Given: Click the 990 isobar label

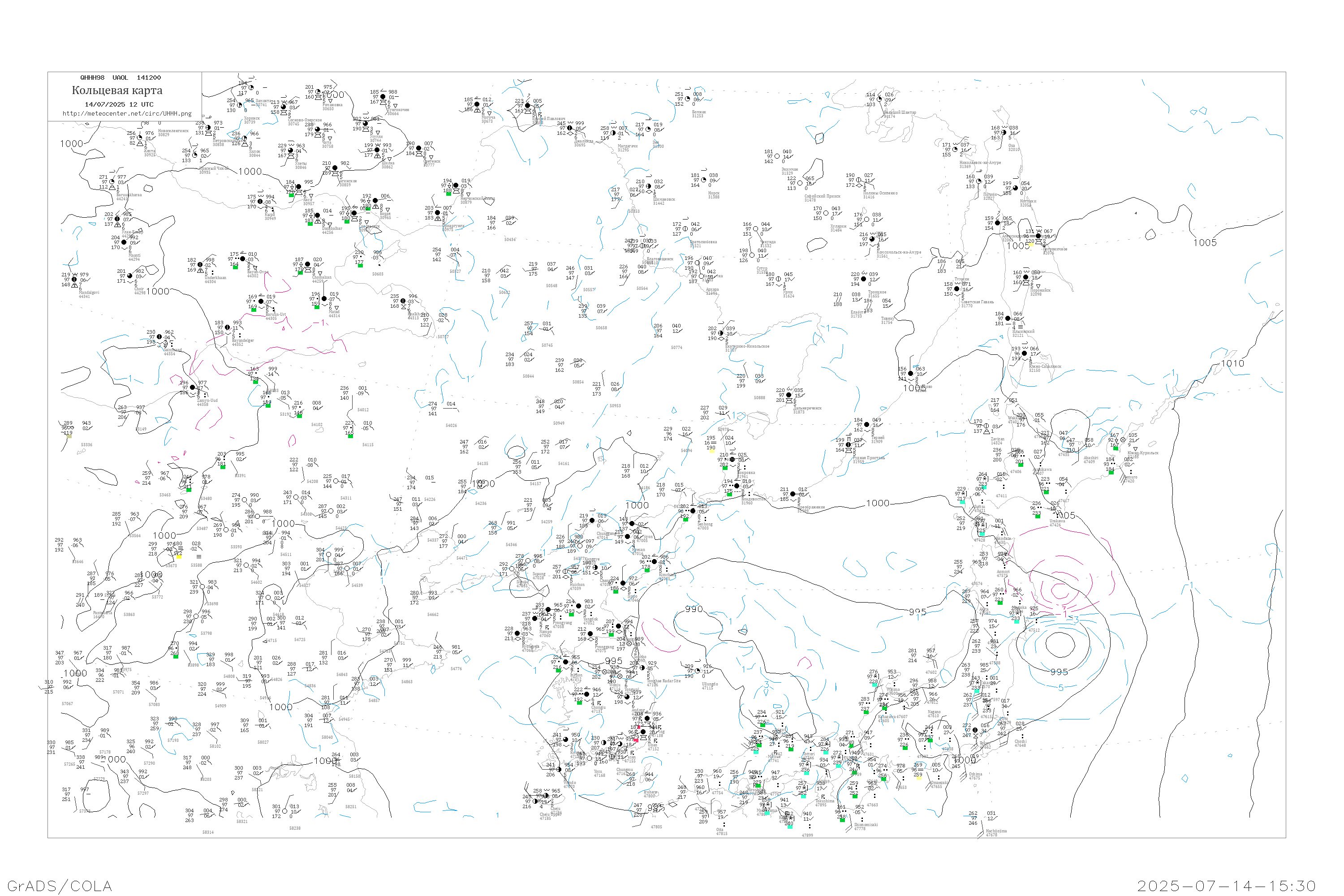Looking at the screenshot, I should [x=693, y=609].
